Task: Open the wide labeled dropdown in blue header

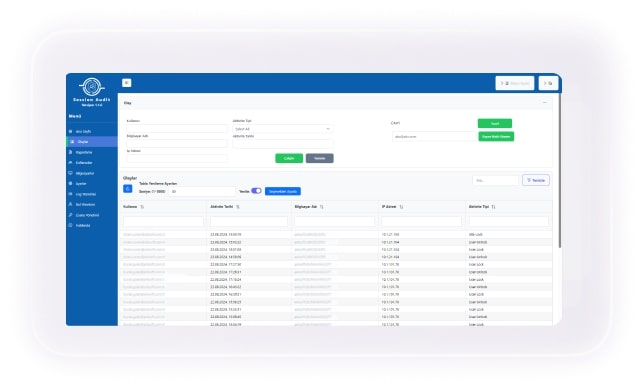Action: pyautogui.click(x=515, y=83)
